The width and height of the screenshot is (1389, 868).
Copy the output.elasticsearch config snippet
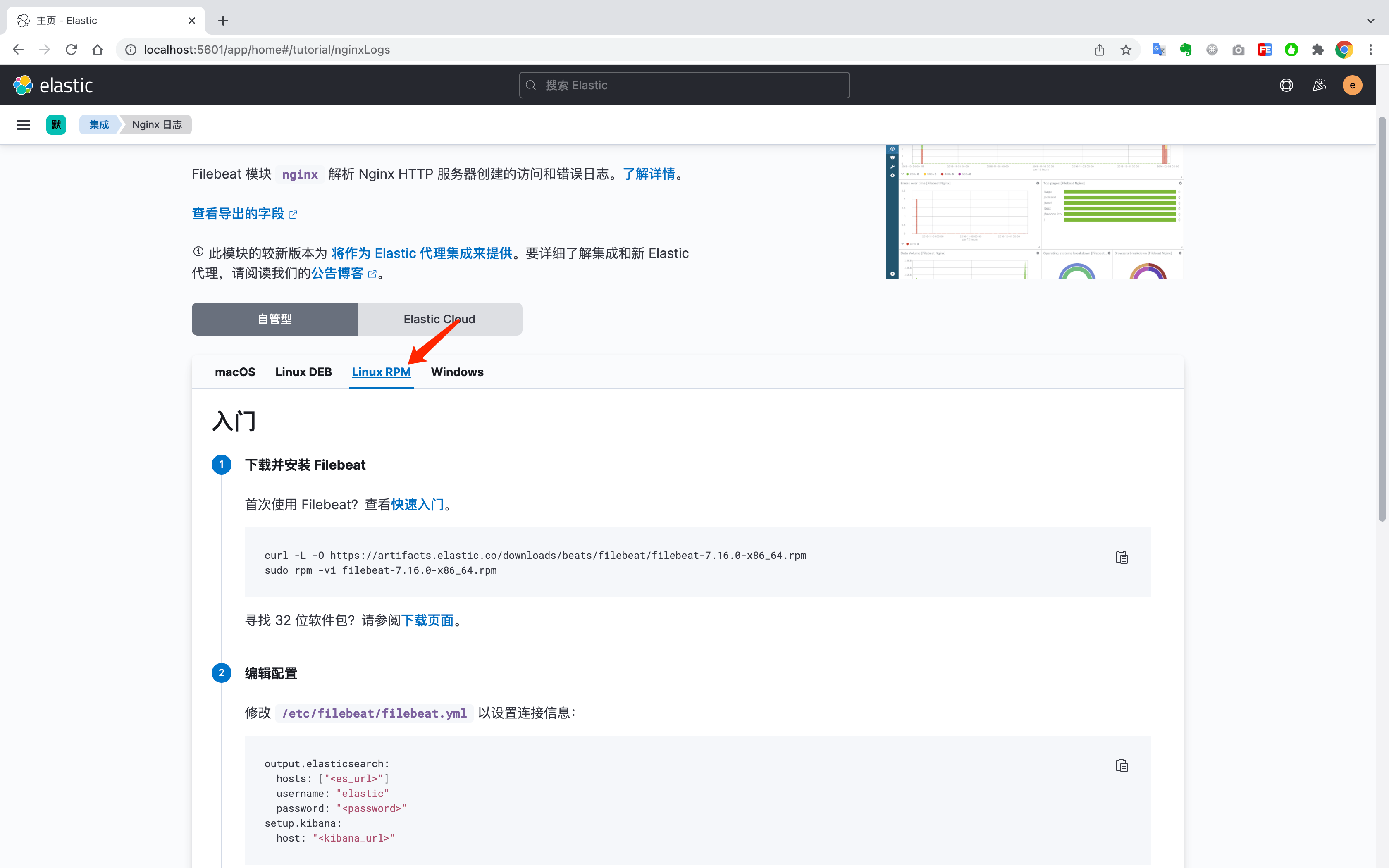(1122, 766)
